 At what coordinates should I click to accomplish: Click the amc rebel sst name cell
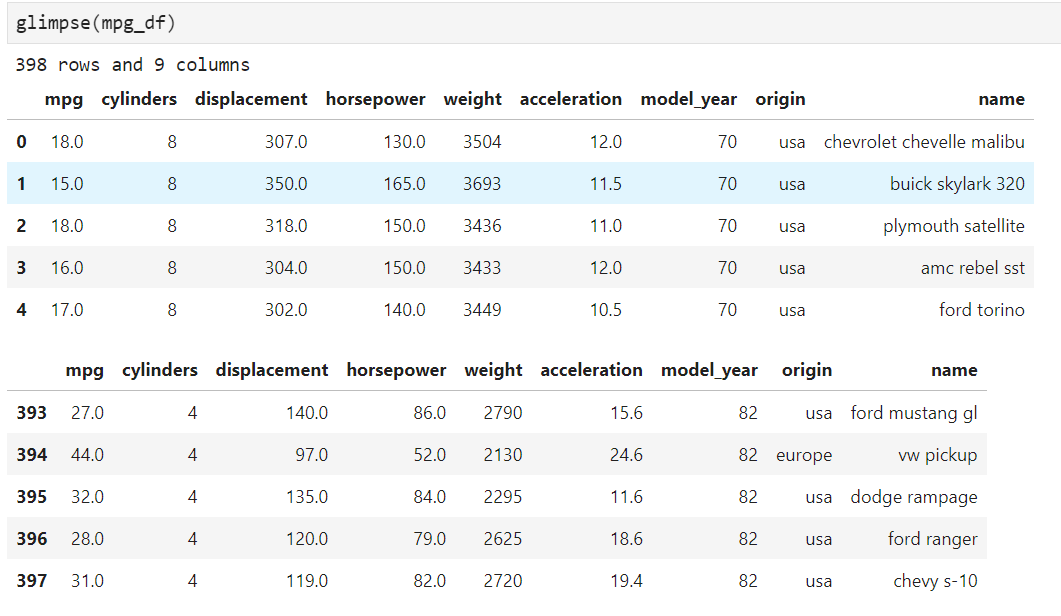[x=972, y=268]
